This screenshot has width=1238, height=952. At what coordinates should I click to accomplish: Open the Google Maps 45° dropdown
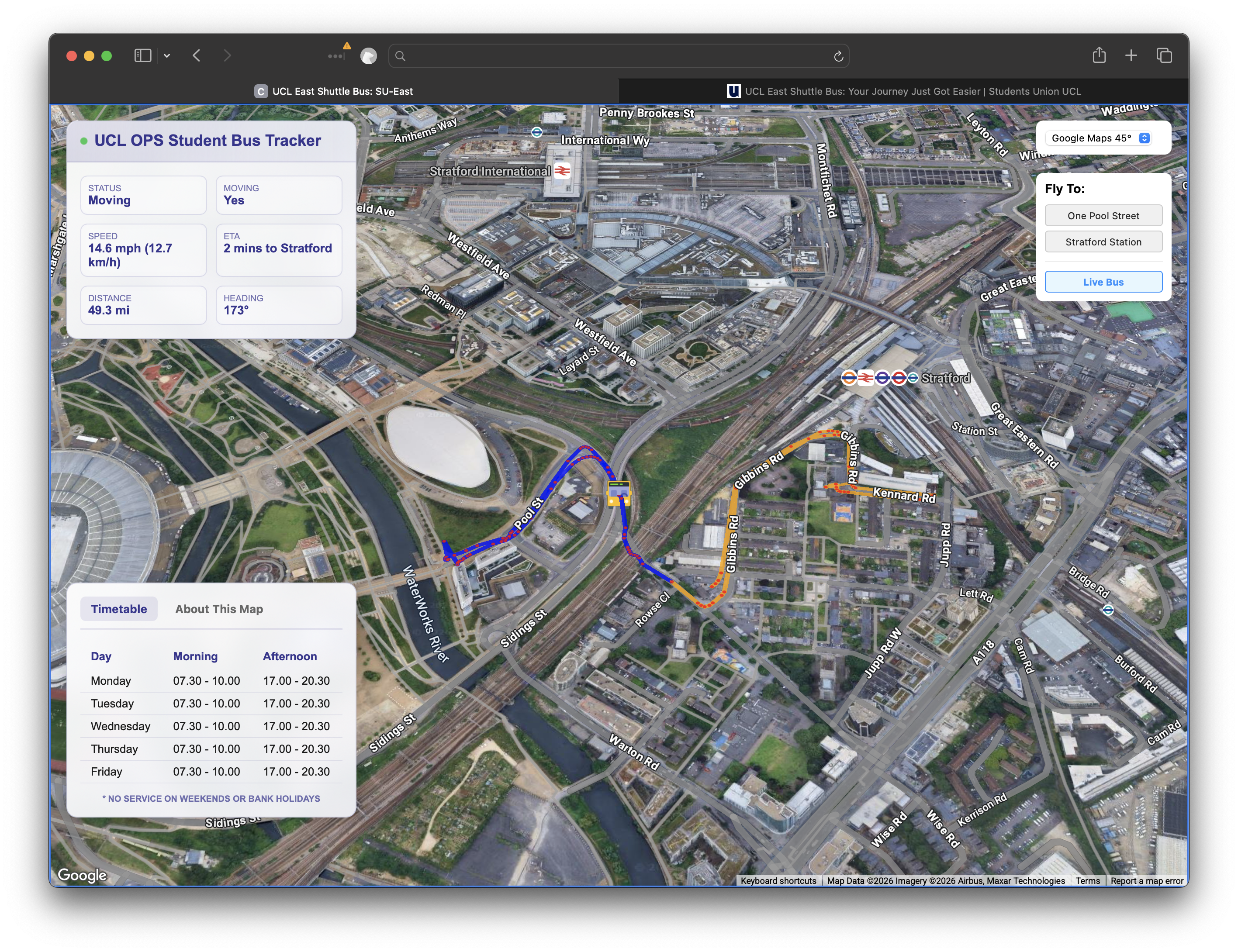tap(1100, 138)
